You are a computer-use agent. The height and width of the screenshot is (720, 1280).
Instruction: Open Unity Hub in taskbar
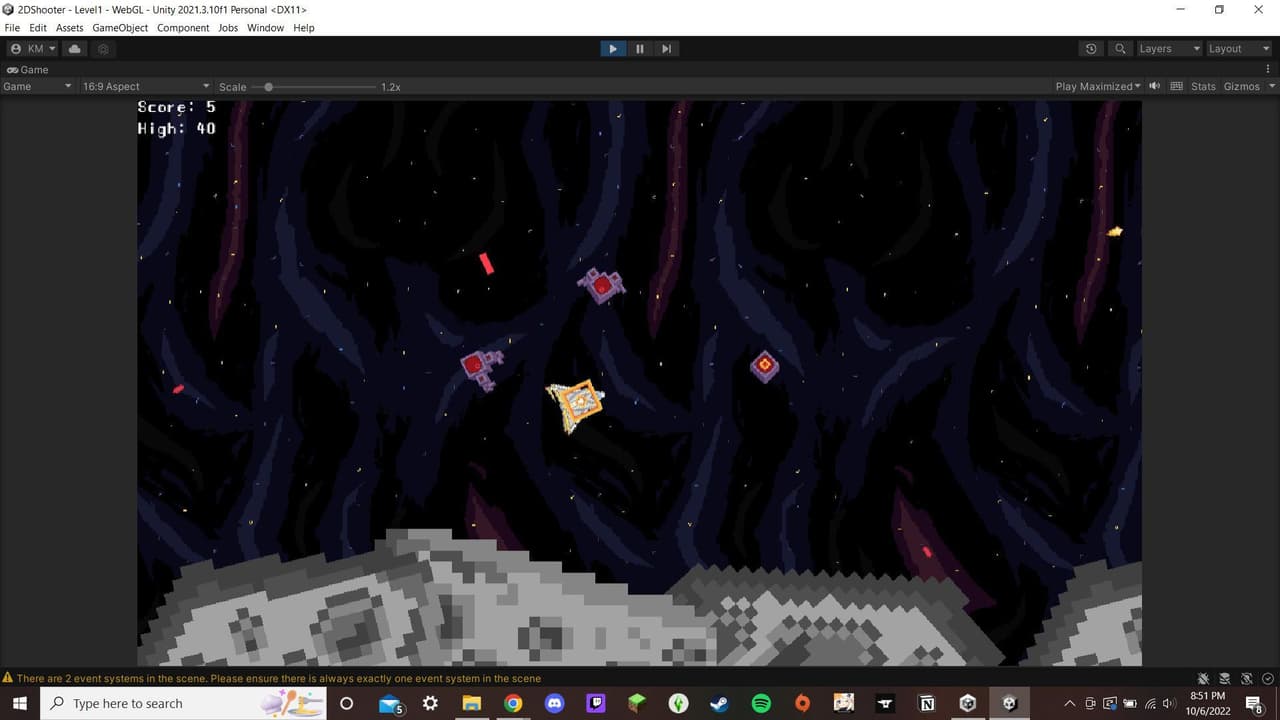[x=968, y=703]
